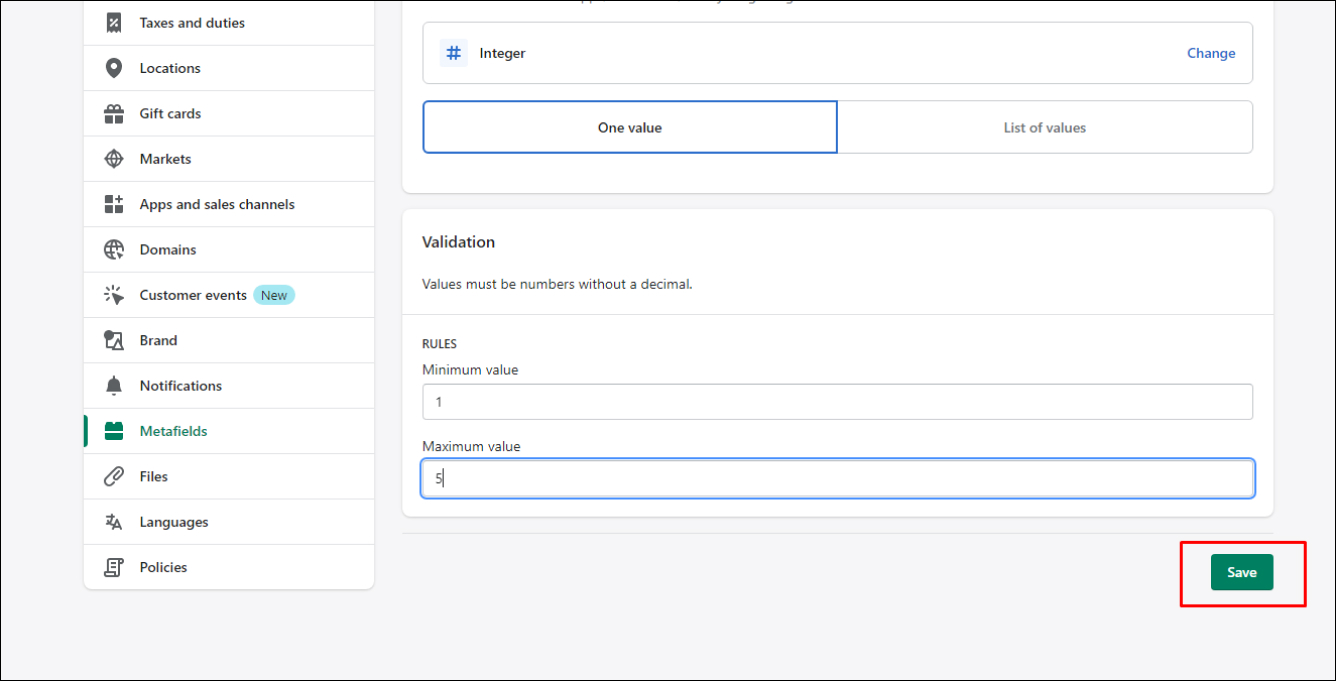The image size is (1336, 681).
Task: Open Brand settings
Action: [229, 340]
